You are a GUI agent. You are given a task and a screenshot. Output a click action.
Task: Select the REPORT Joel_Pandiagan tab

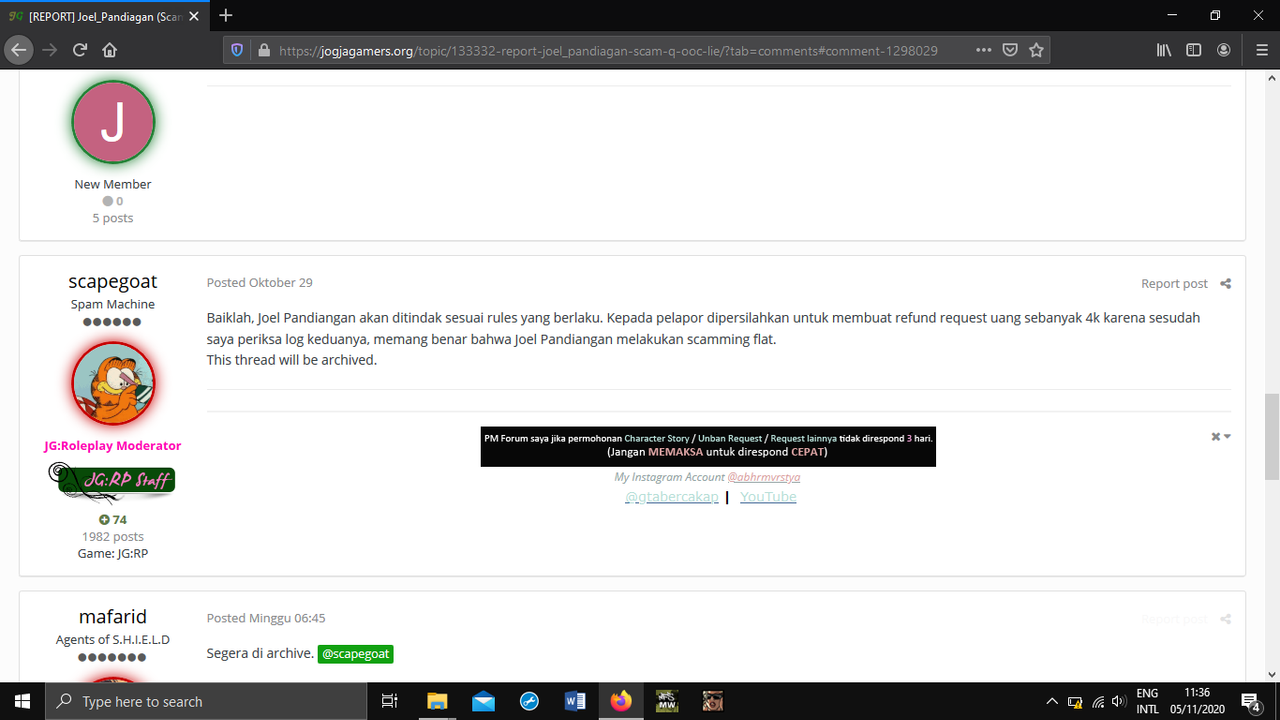point(106,16)
